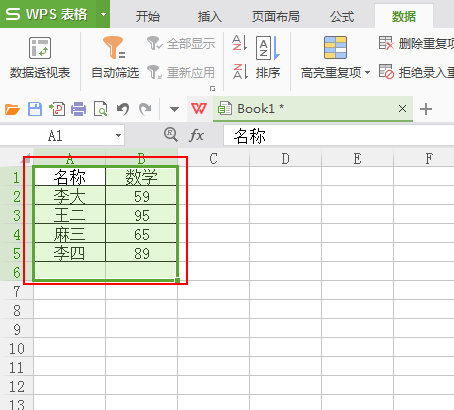Click cell containing 李大
Image resolution: width=454 pixels, height=410 pixels.
[x=69, y=196]
